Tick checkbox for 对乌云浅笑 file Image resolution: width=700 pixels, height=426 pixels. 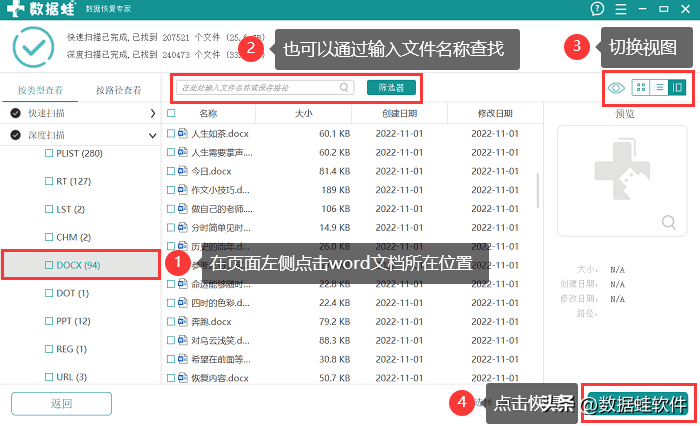(171, 340)
